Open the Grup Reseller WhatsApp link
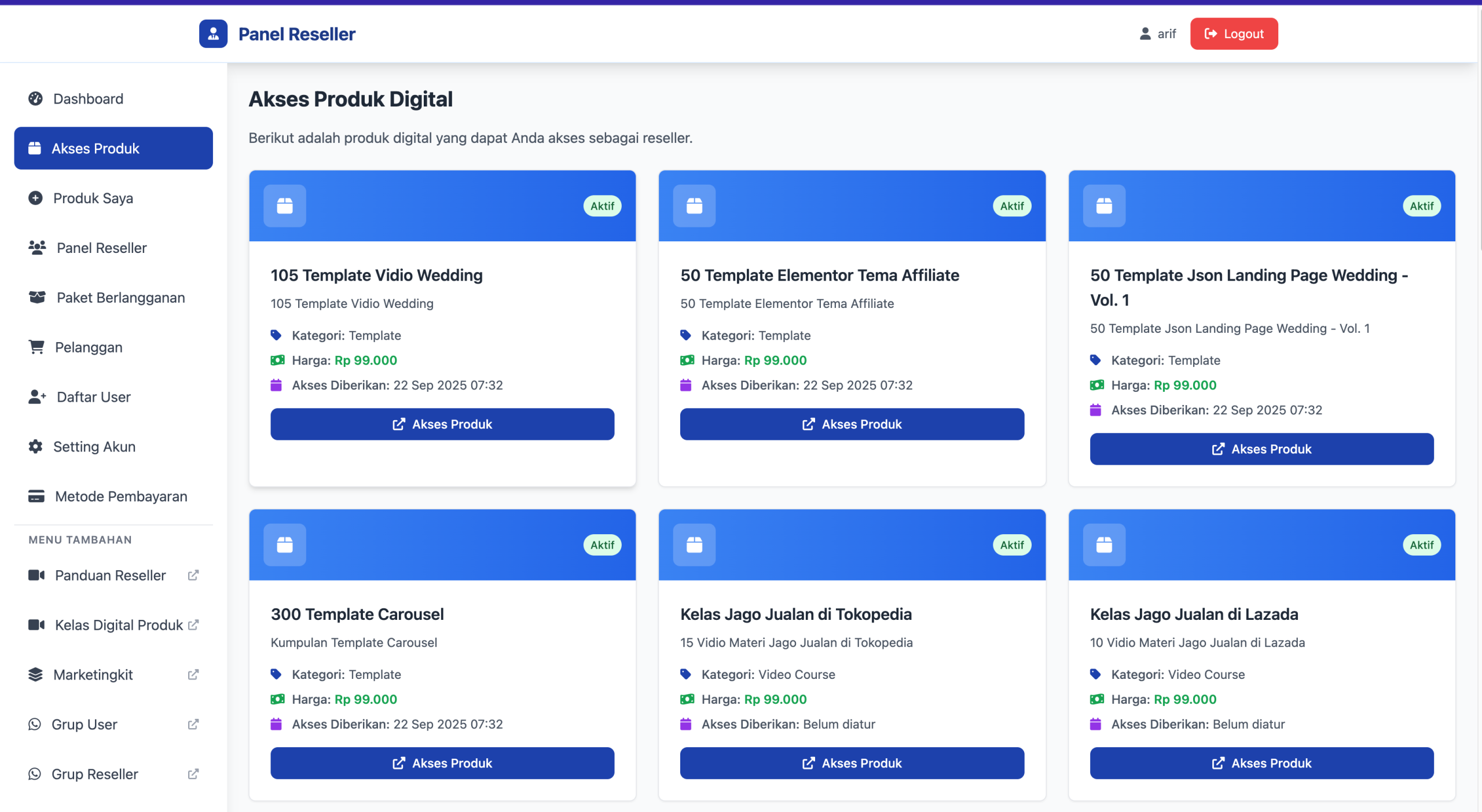1482x812 pixels. [x=95, y=774]
